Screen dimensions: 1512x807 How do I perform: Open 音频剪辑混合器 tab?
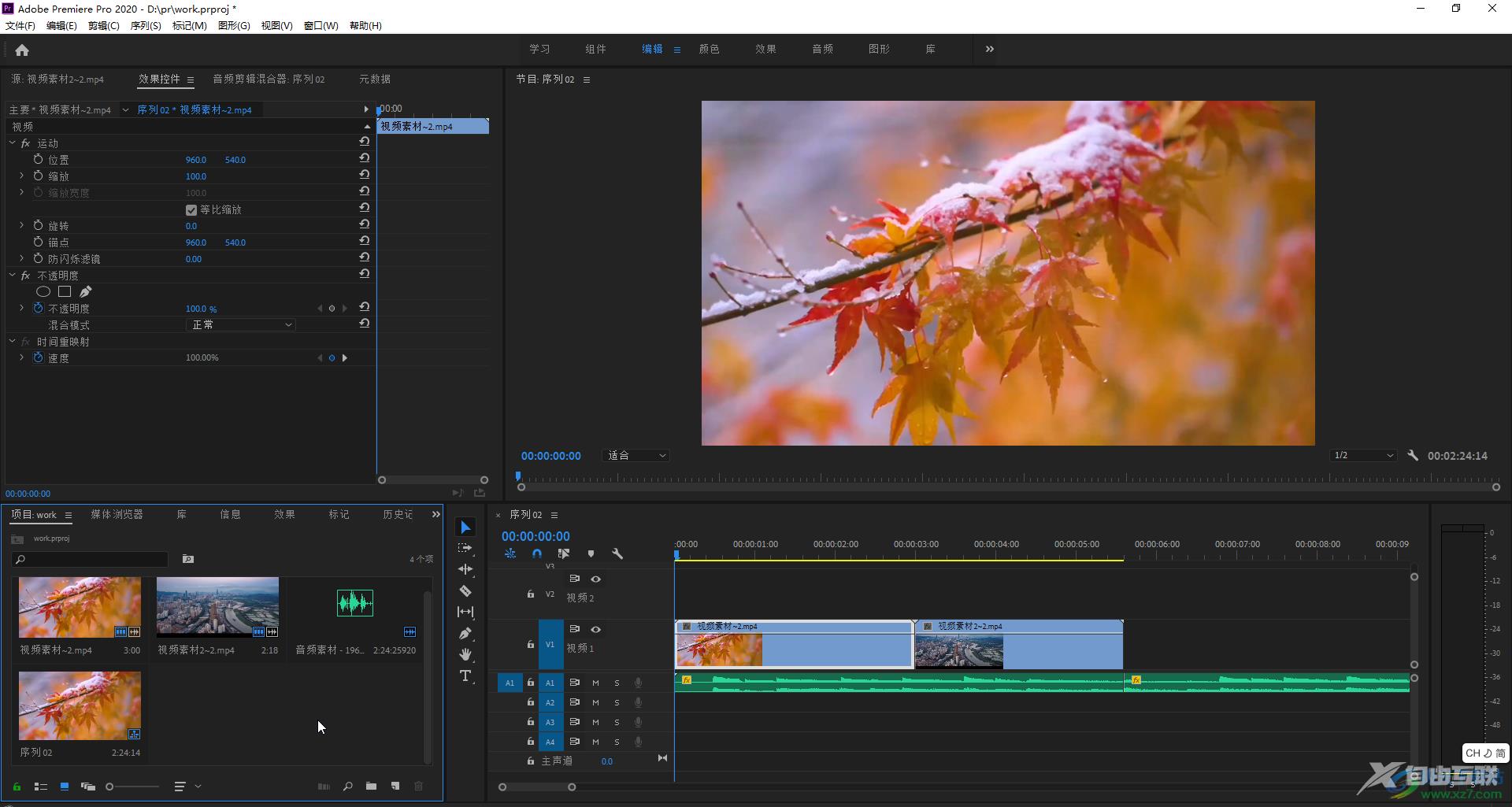click(269, 79)
